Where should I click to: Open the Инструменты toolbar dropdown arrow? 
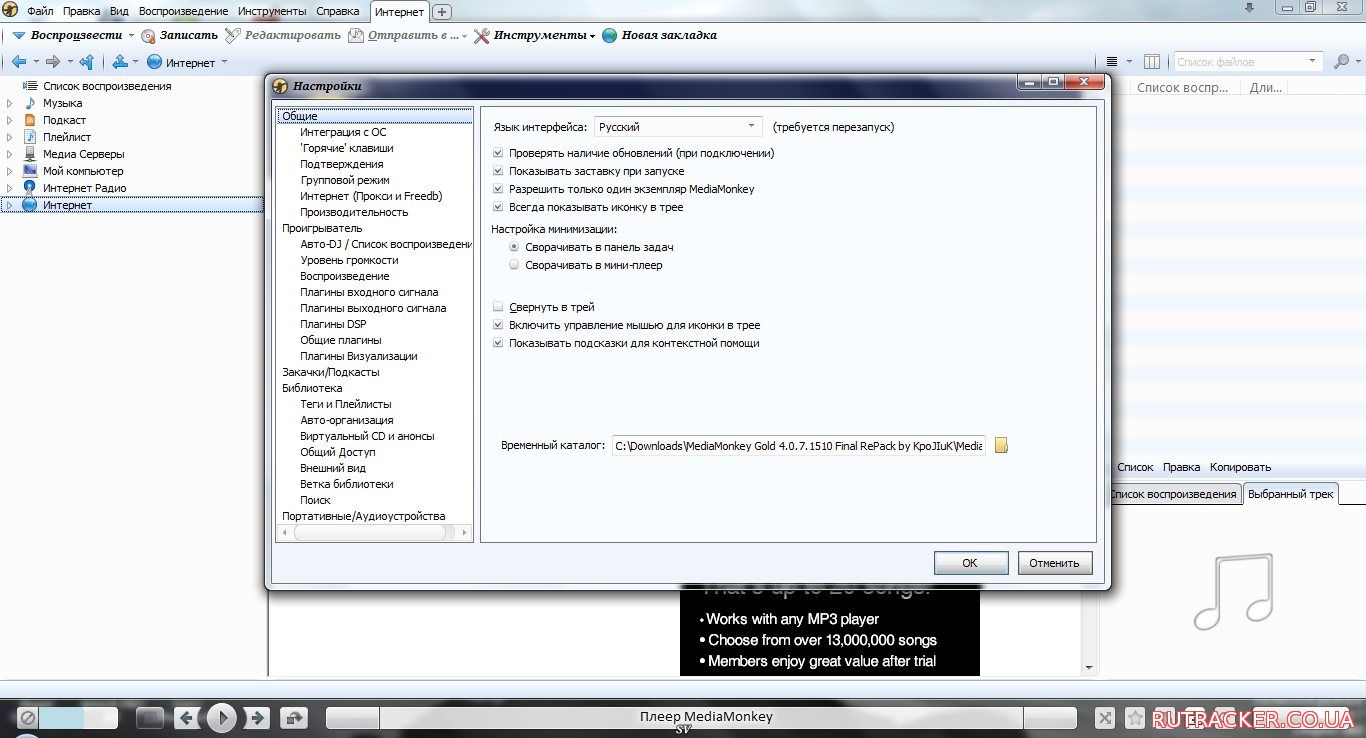tap(592, 36)
